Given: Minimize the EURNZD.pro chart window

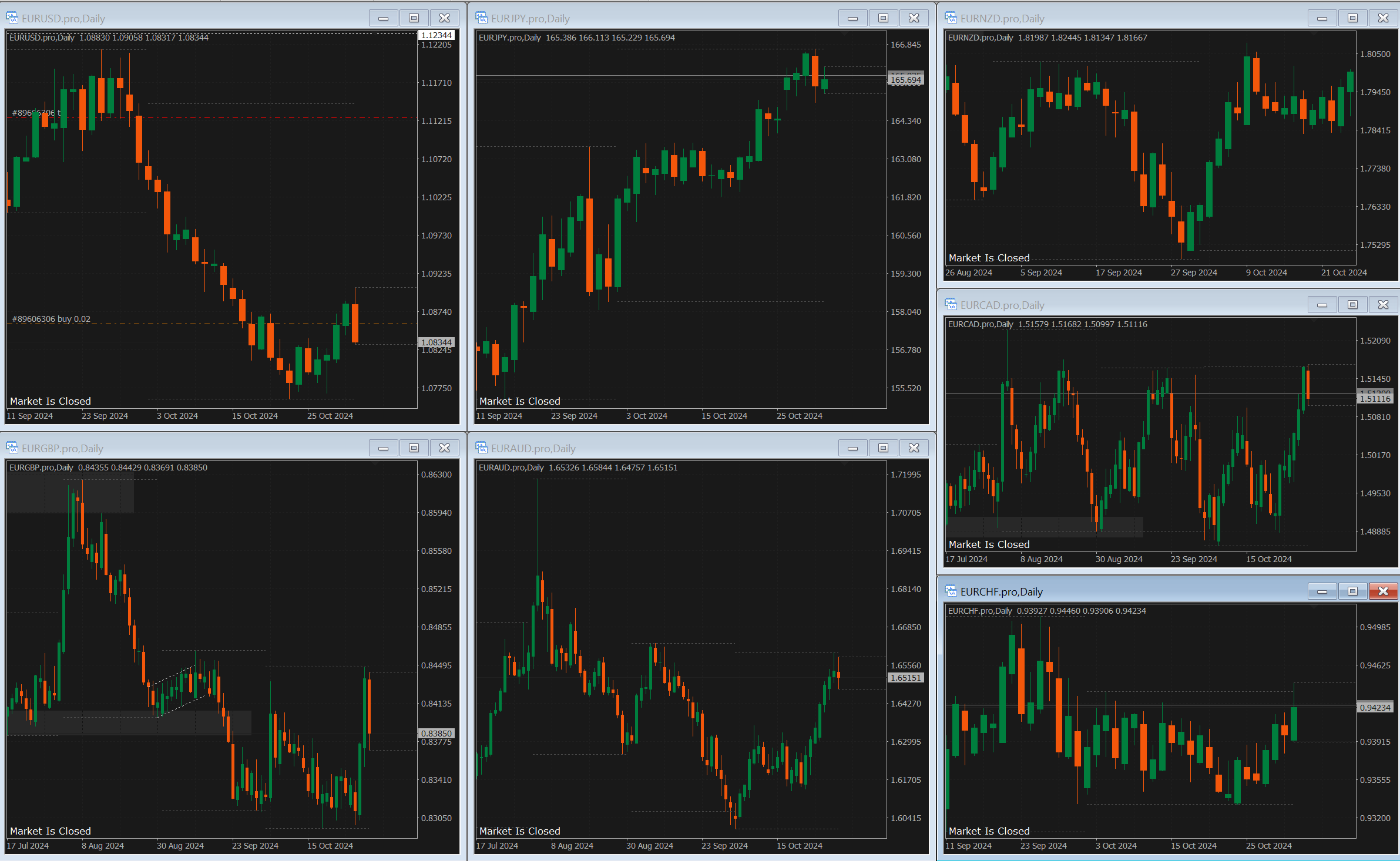Looking at the screenshot, I should 1322,18.
